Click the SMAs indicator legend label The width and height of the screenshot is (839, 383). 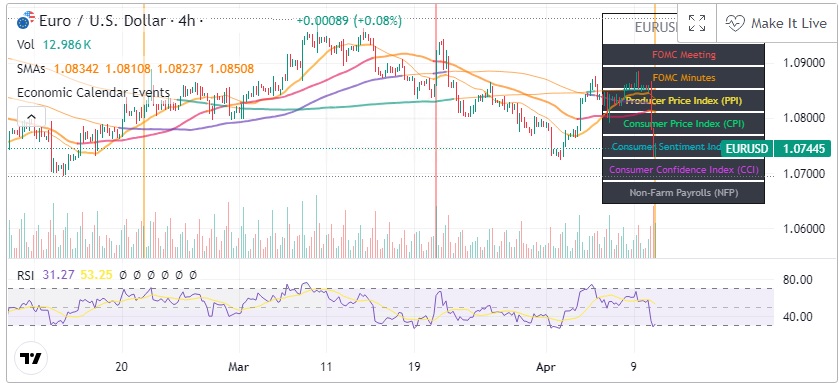click(31, 69)
